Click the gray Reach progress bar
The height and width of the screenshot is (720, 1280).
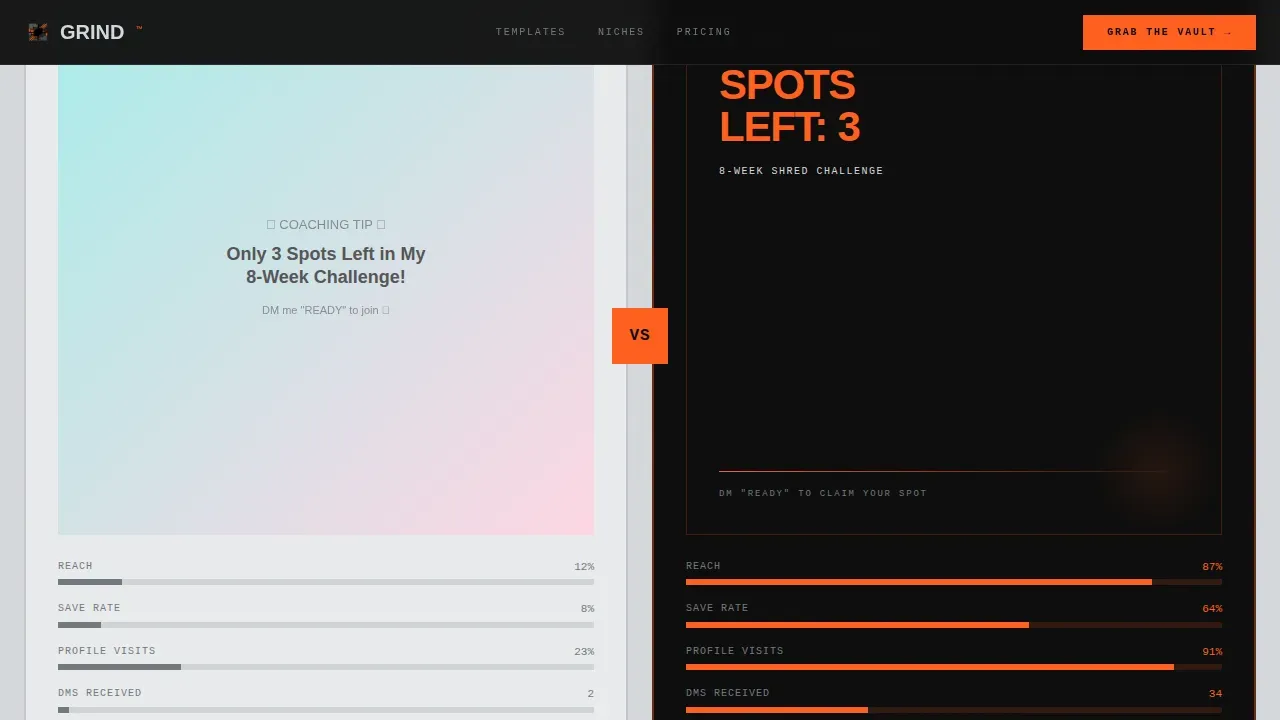pos(326,582)
